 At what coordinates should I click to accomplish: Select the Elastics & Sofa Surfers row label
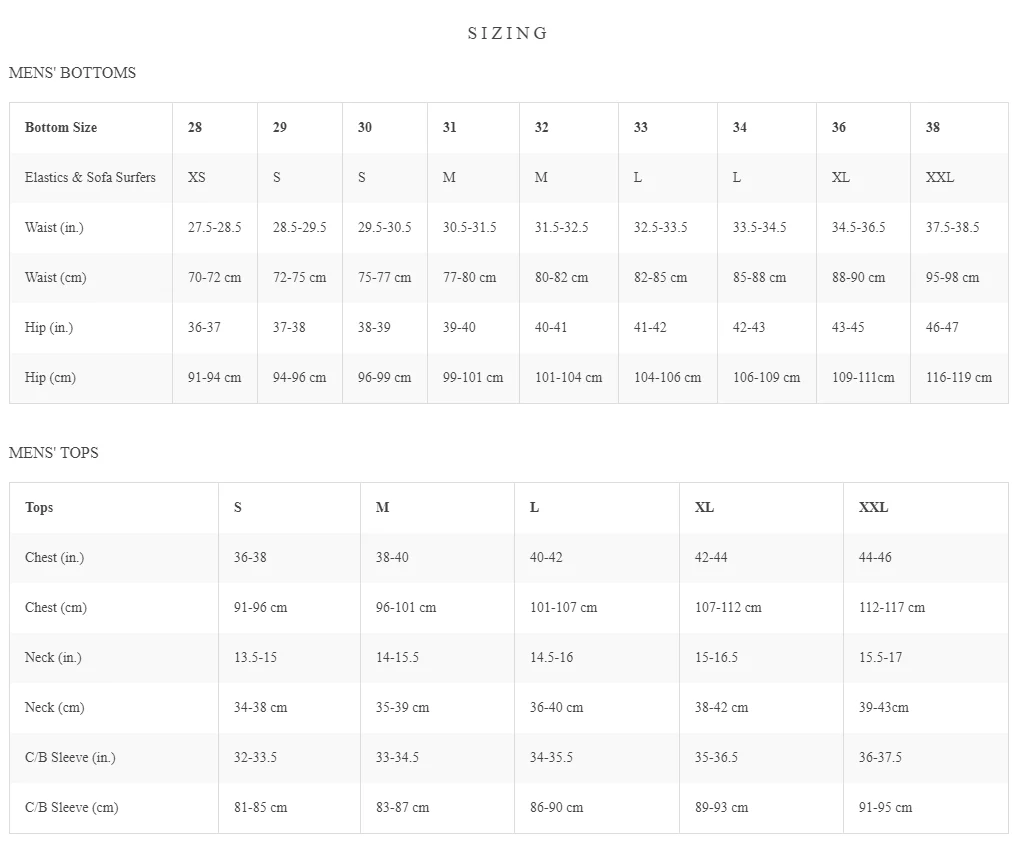coord(90,178)
